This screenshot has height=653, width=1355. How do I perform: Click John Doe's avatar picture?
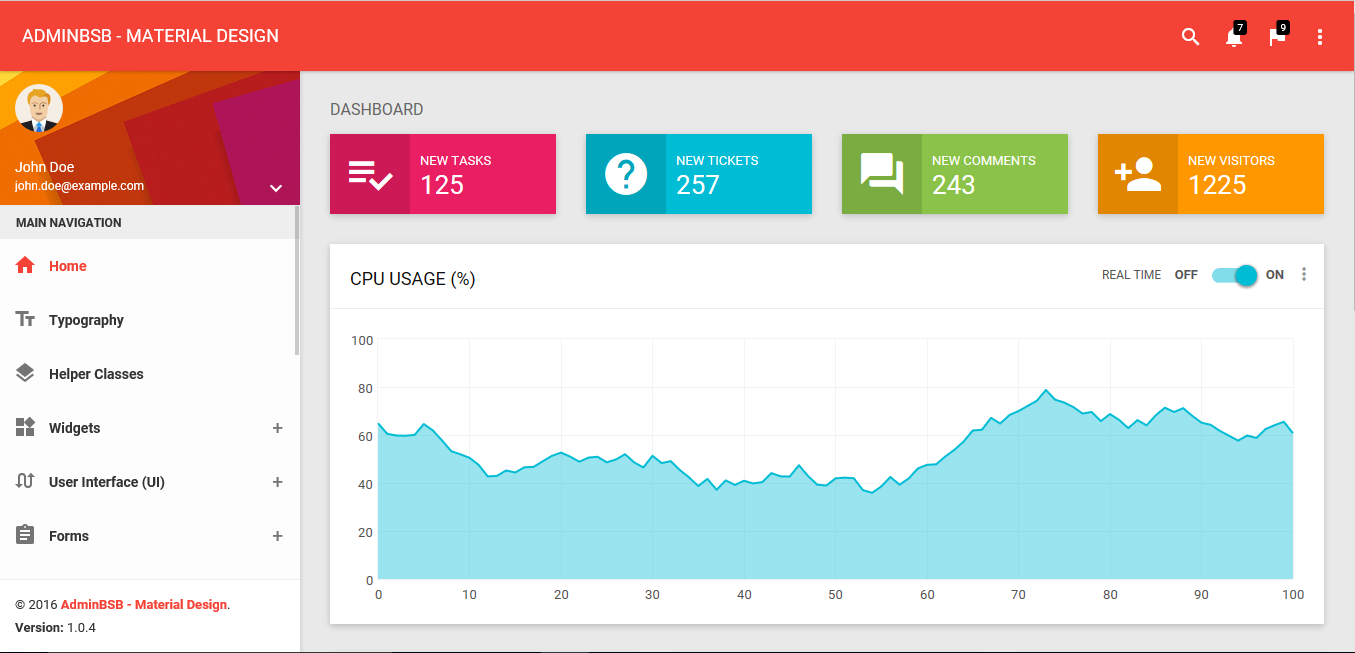coord(39,109)
